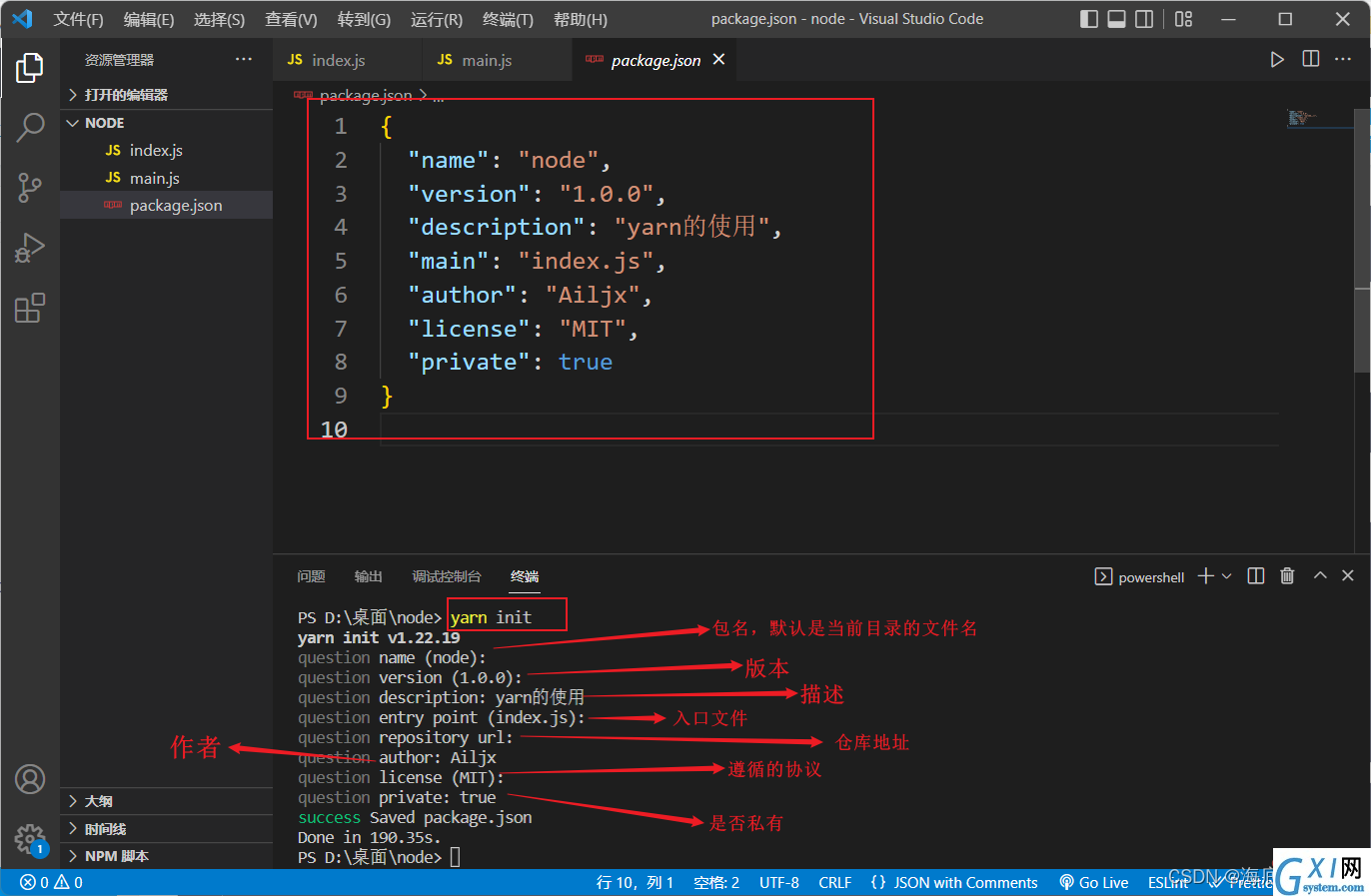Select the powershell terminal entry

(1140, 577)
